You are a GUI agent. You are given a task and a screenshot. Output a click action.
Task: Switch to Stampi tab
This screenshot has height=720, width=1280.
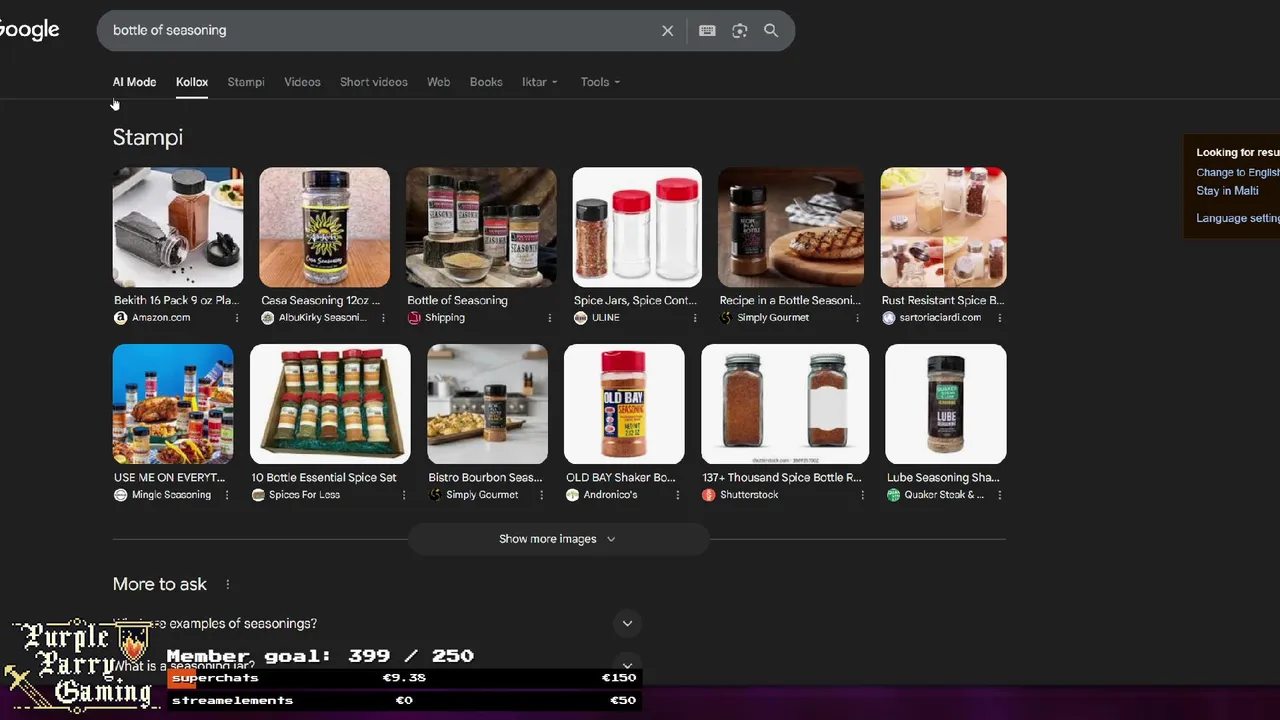click(x=246, y=82)
